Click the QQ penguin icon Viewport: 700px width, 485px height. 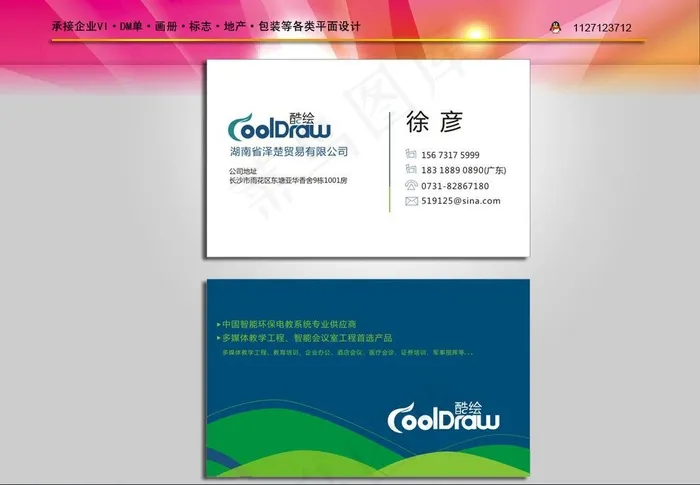[x=555, y=28]
